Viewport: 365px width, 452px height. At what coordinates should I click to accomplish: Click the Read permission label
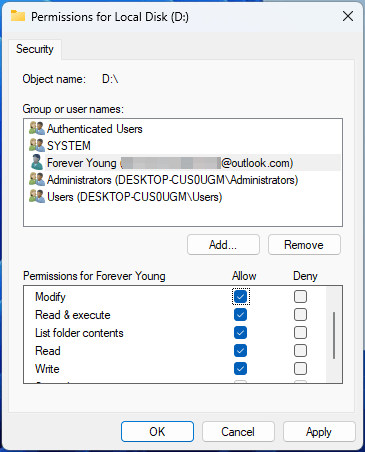(48, 351)
